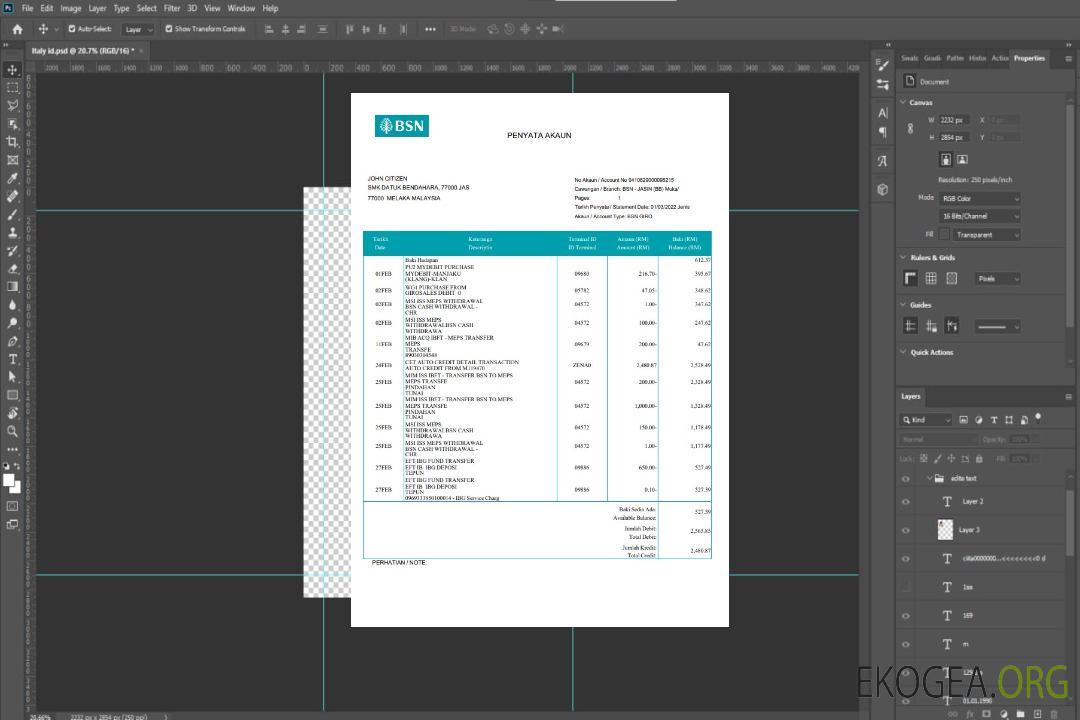The height and width of the screenshot is (720, 1080).
Task: Open the Auto-Select Layer dropdown
Action: (x=138, y=29)
